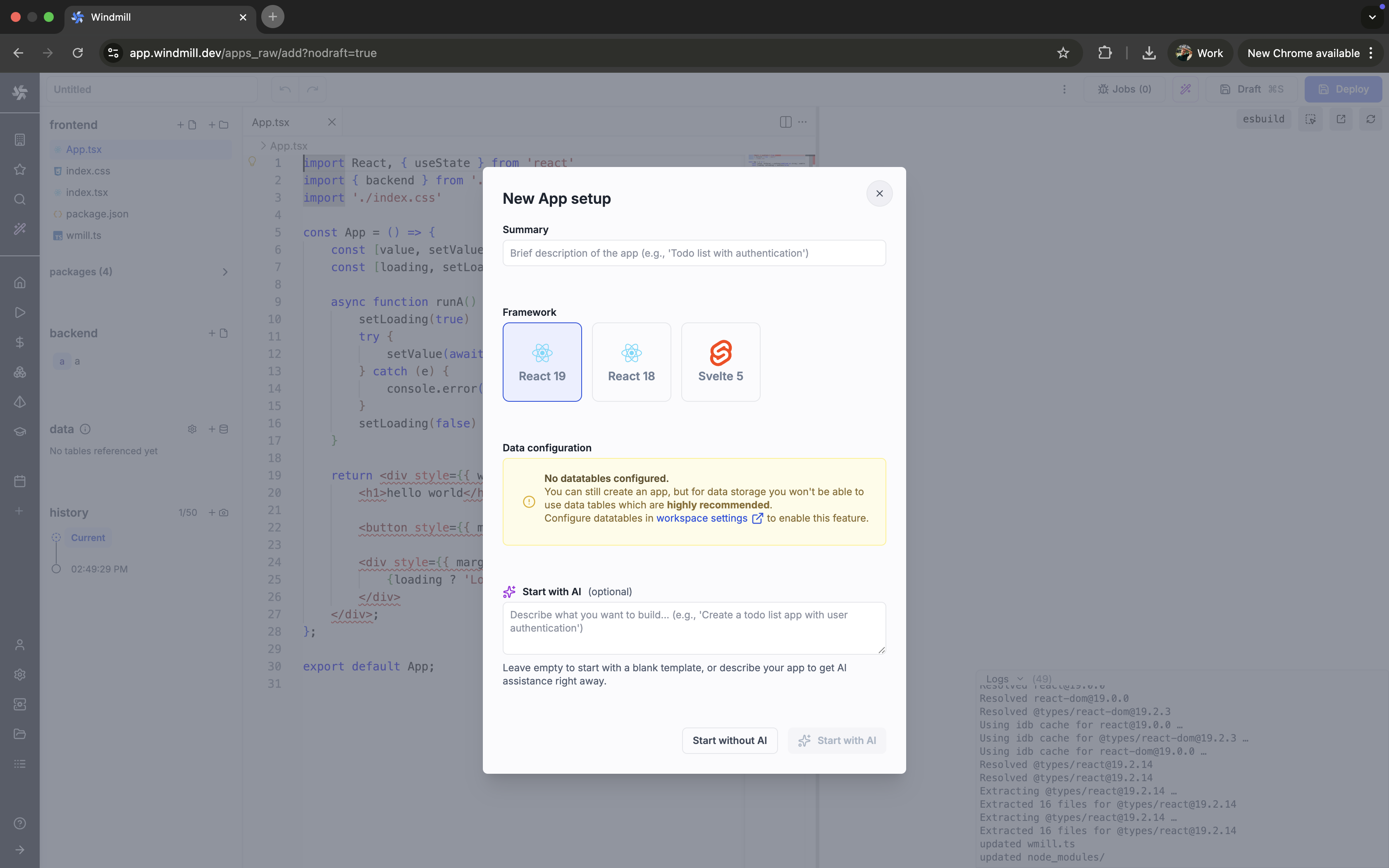The width and height of the screenshot is (1389, 868).
Task: Select the React 18 framework option
Action: tap(631, 362)
